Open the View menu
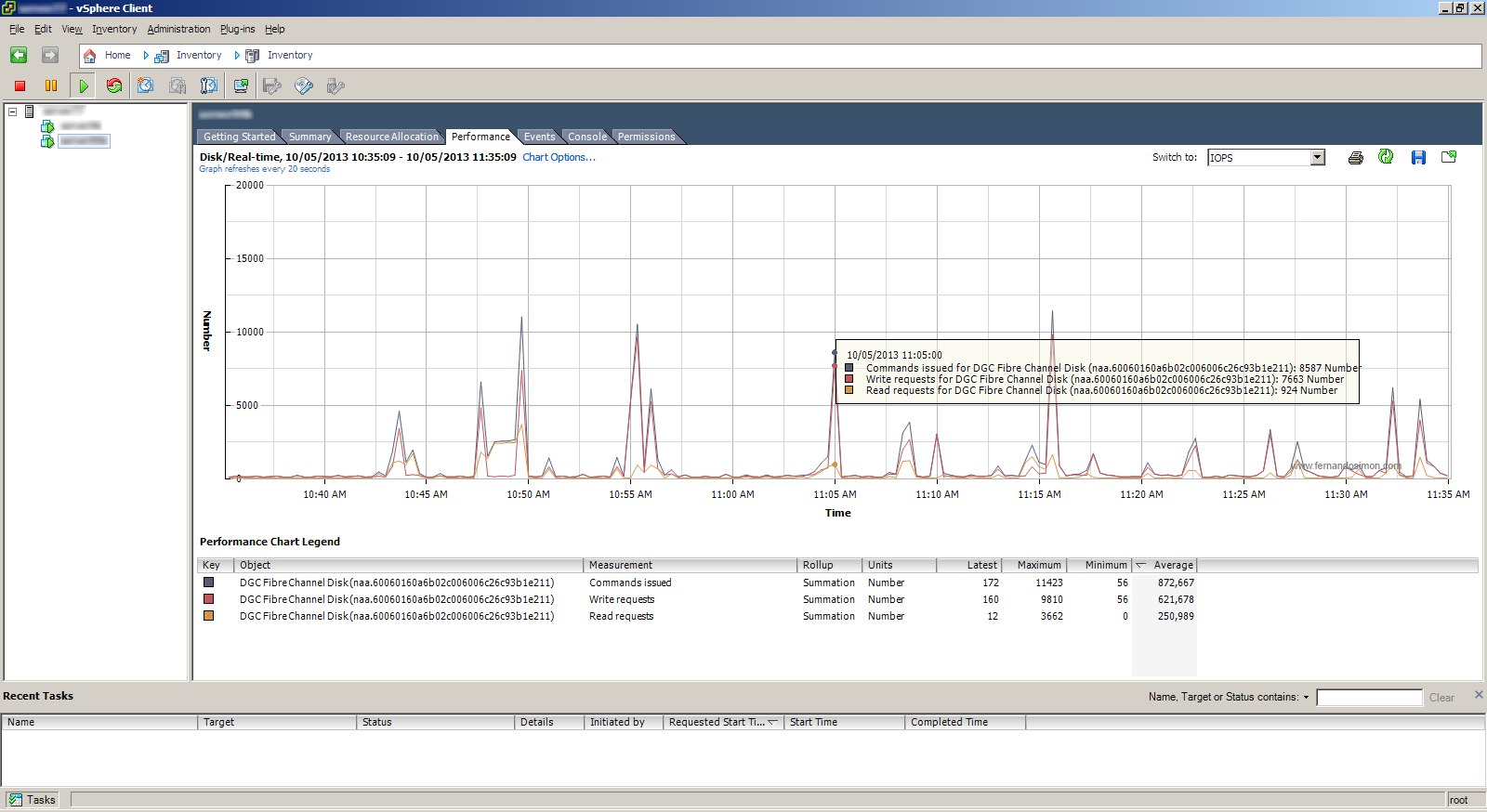Image resolution: width=1487 pixels, height=812 pixels. tap(72, 30)
